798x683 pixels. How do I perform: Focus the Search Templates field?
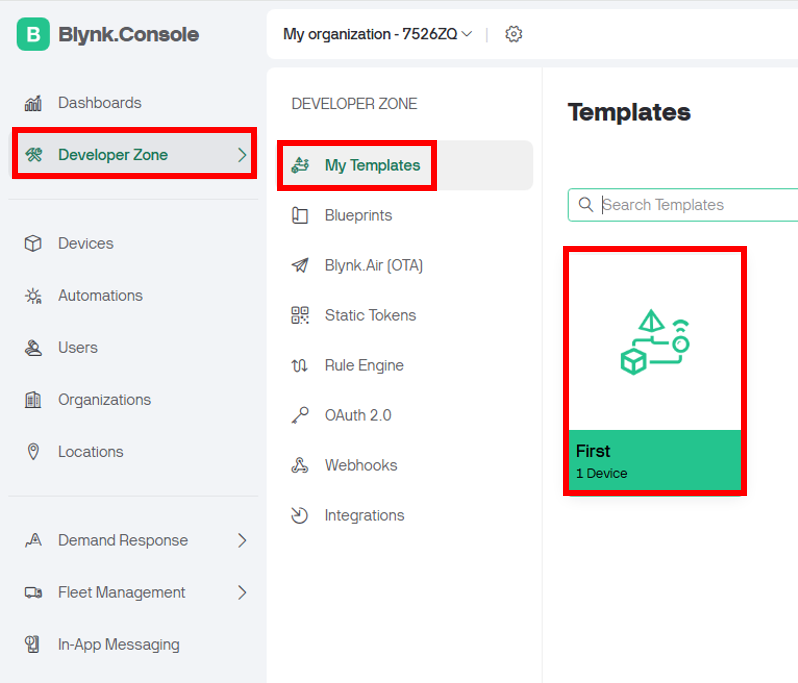coord(683,205)
